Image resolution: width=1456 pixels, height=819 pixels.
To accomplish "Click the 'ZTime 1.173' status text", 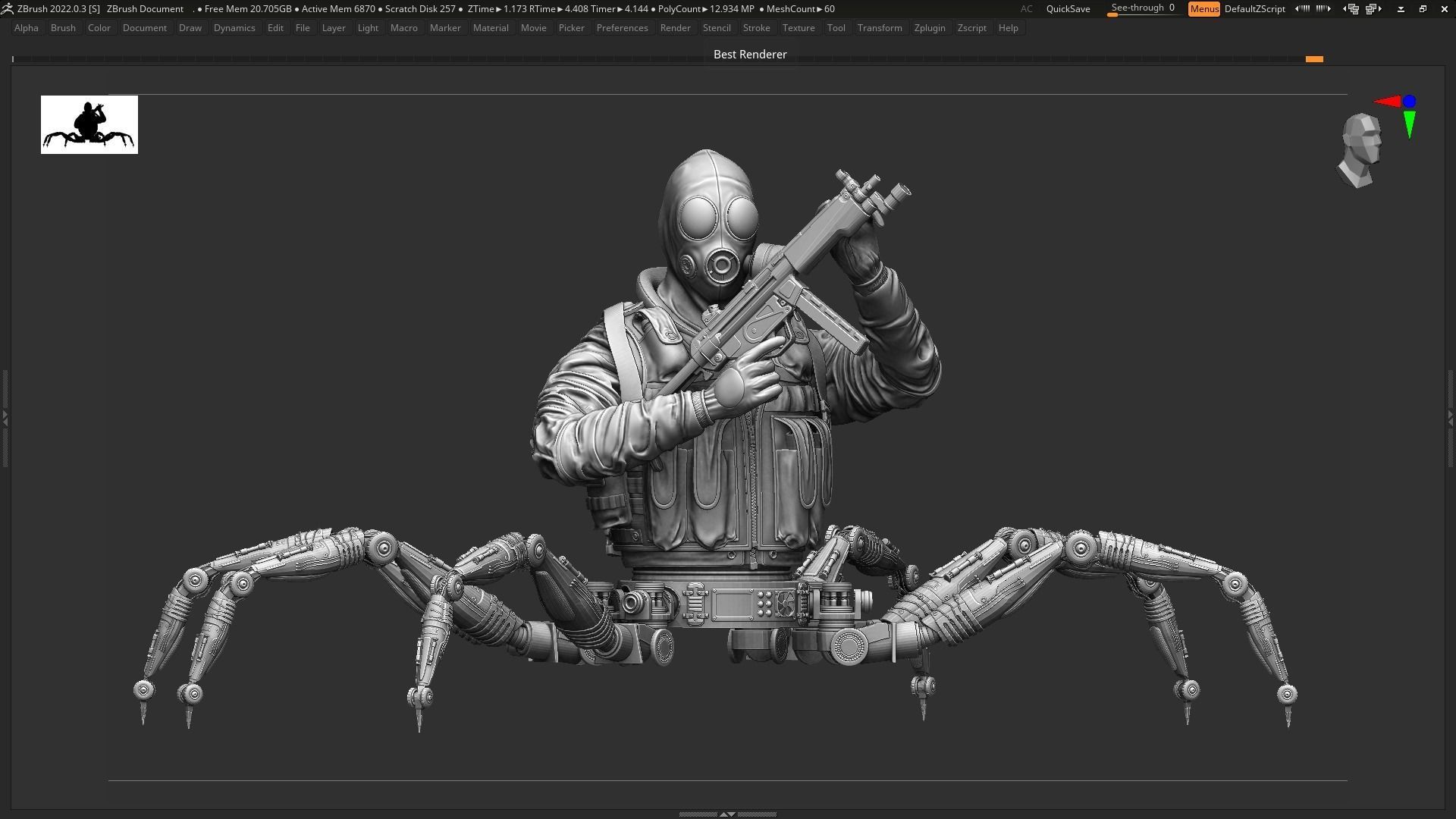I will 497,9.
